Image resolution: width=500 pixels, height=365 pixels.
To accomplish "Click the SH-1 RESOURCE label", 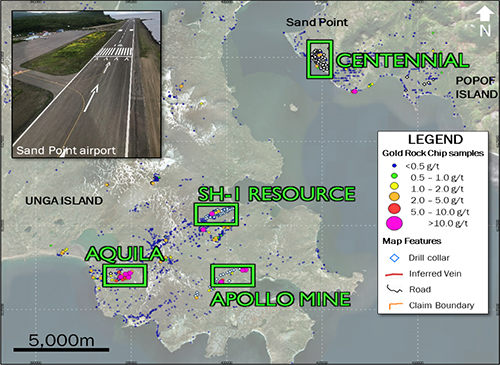I will [x=276, y=194].
